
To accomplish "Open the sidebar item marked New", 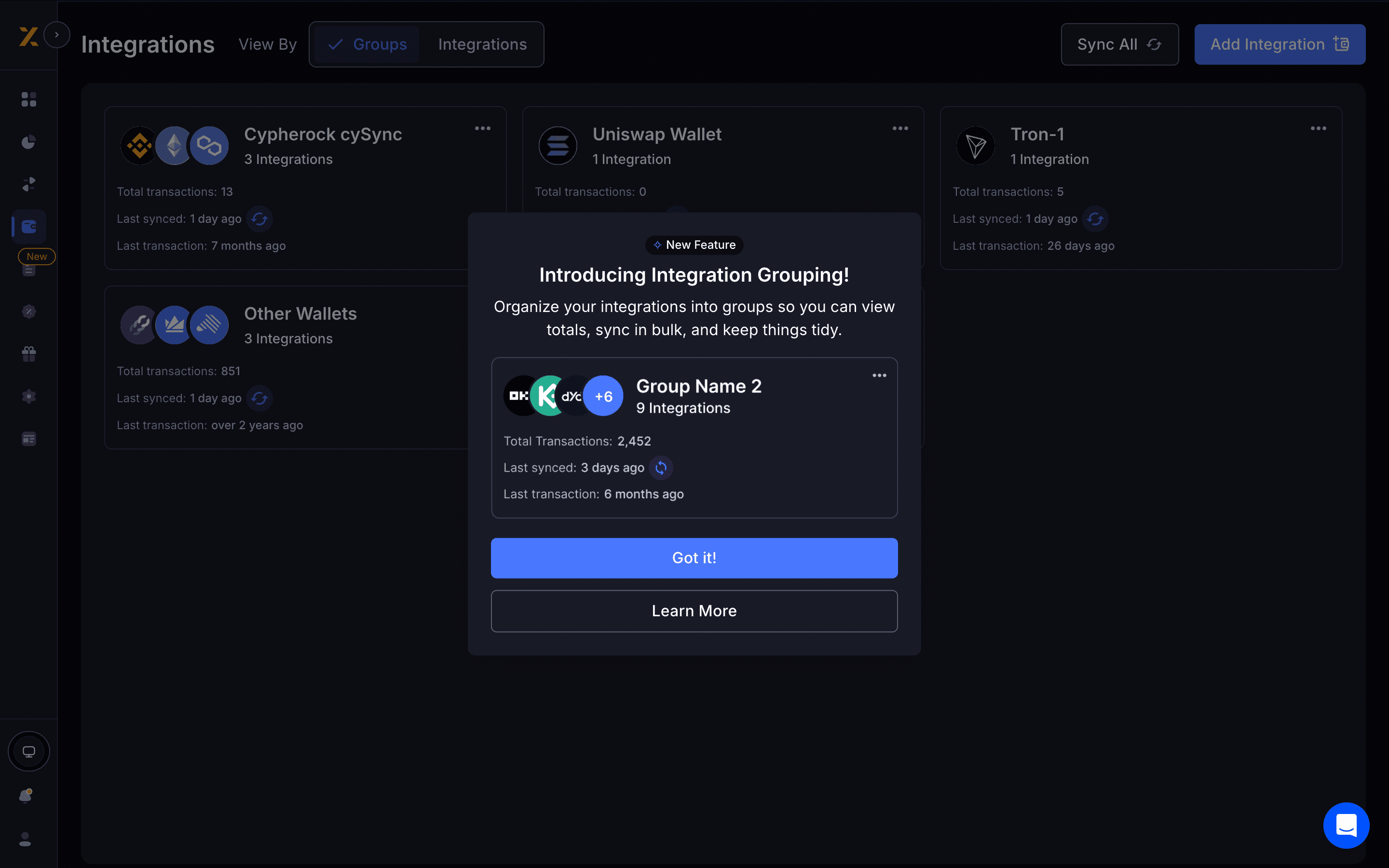I will tap(29, 269).
